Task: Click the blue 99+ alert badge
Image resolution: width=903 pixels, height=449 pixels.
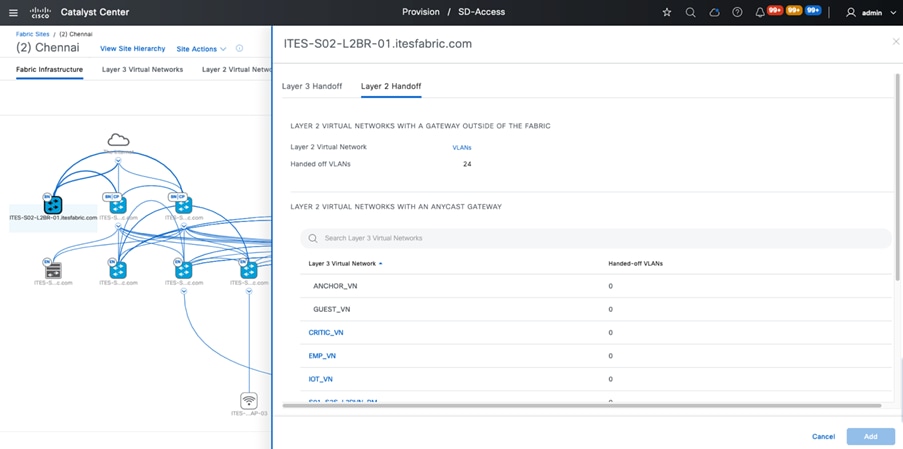Action: tap(813, 10)
